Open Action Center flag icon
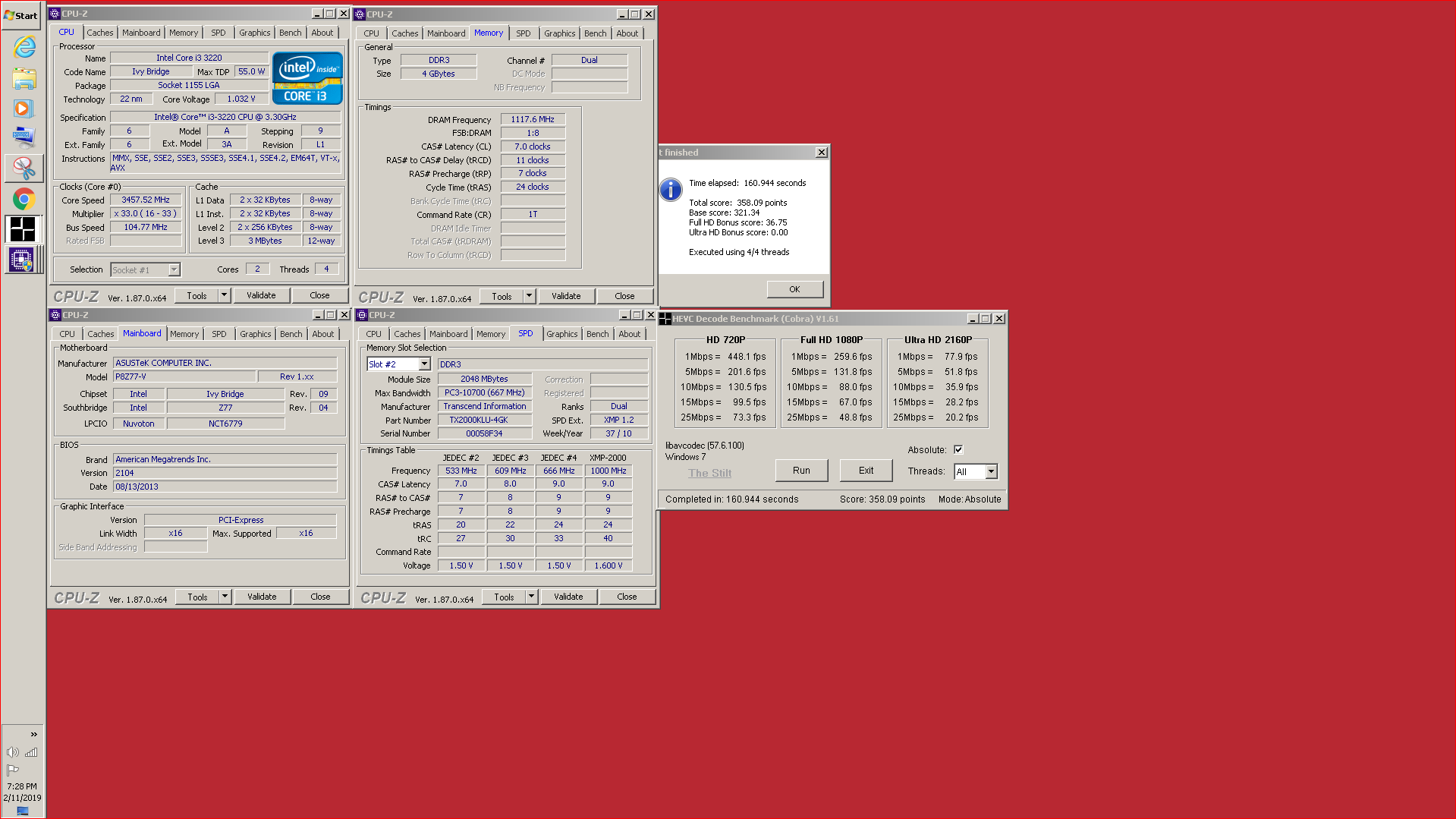This screenshot has width=1456, height=819. click(x=13, y=770)
